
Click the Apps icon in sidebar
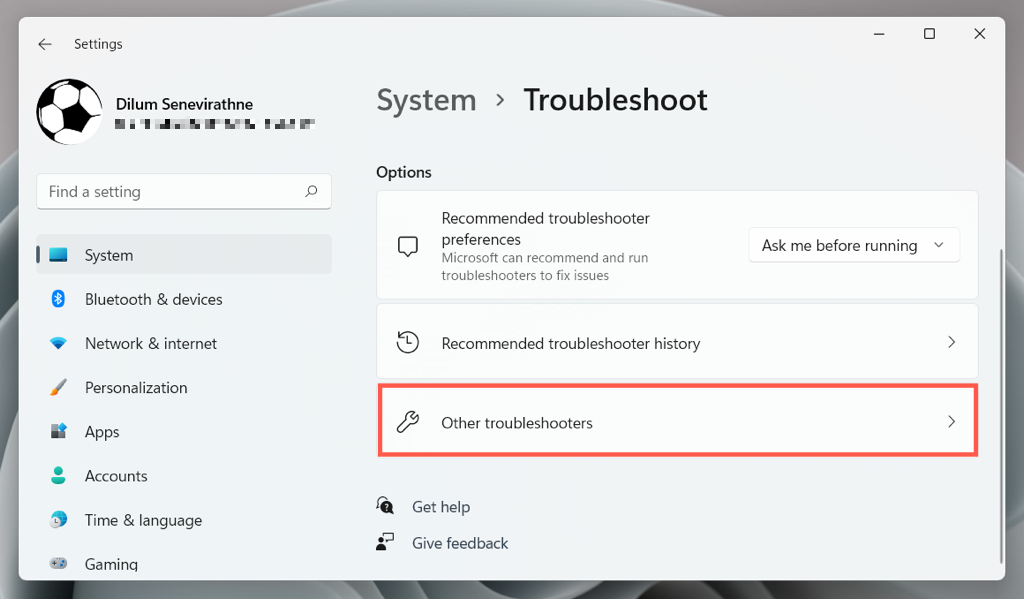pyautogui.click(x=58, y=431)
